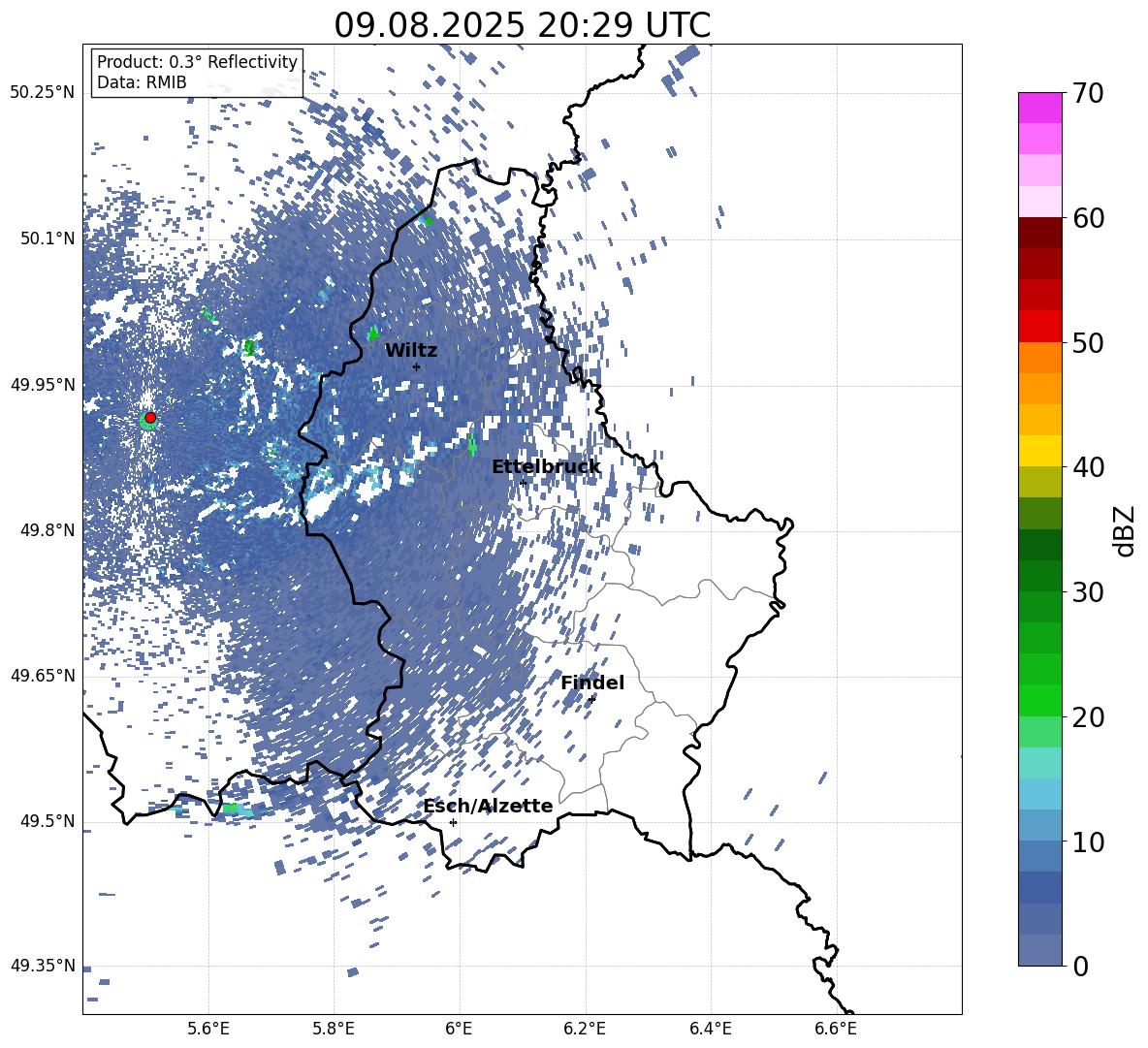This screenshot has width=1148, height=1048.
Task: Click the Wiltz location cross marker
Action: (x=417, y=366)
